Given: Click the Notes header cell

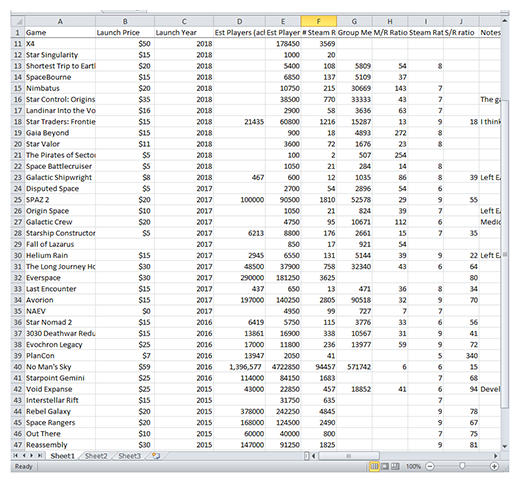Looking at the screenshot, I should 490,32.
